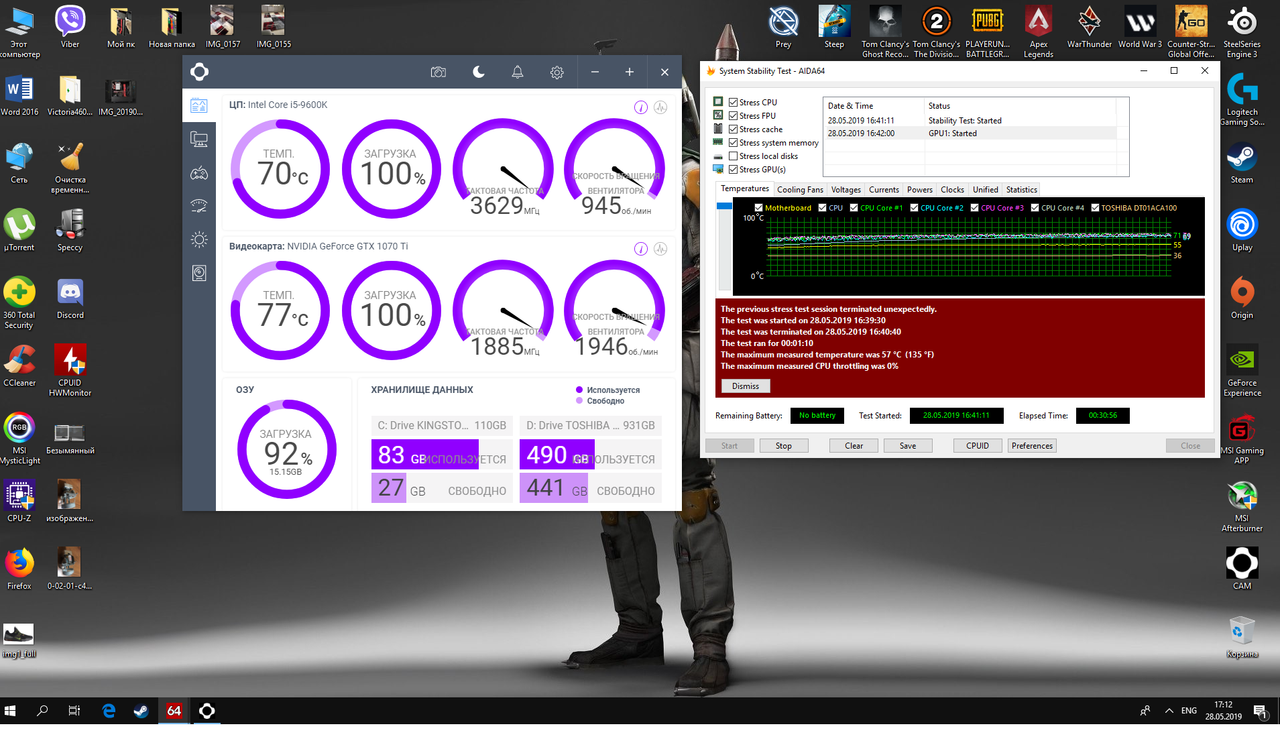Viewport: 1280px width, 739px height.
Task: Open the Speccy desktop icon
Action: (x=70, y=232)
